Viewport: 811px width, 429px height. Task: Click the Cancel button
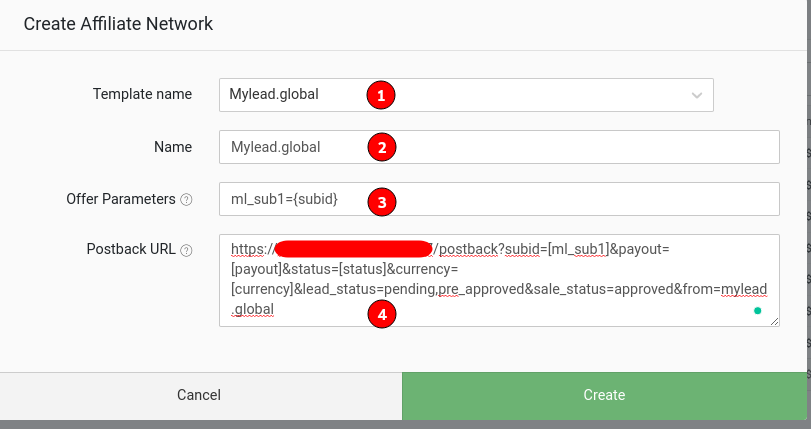click(x=201, y=395)
